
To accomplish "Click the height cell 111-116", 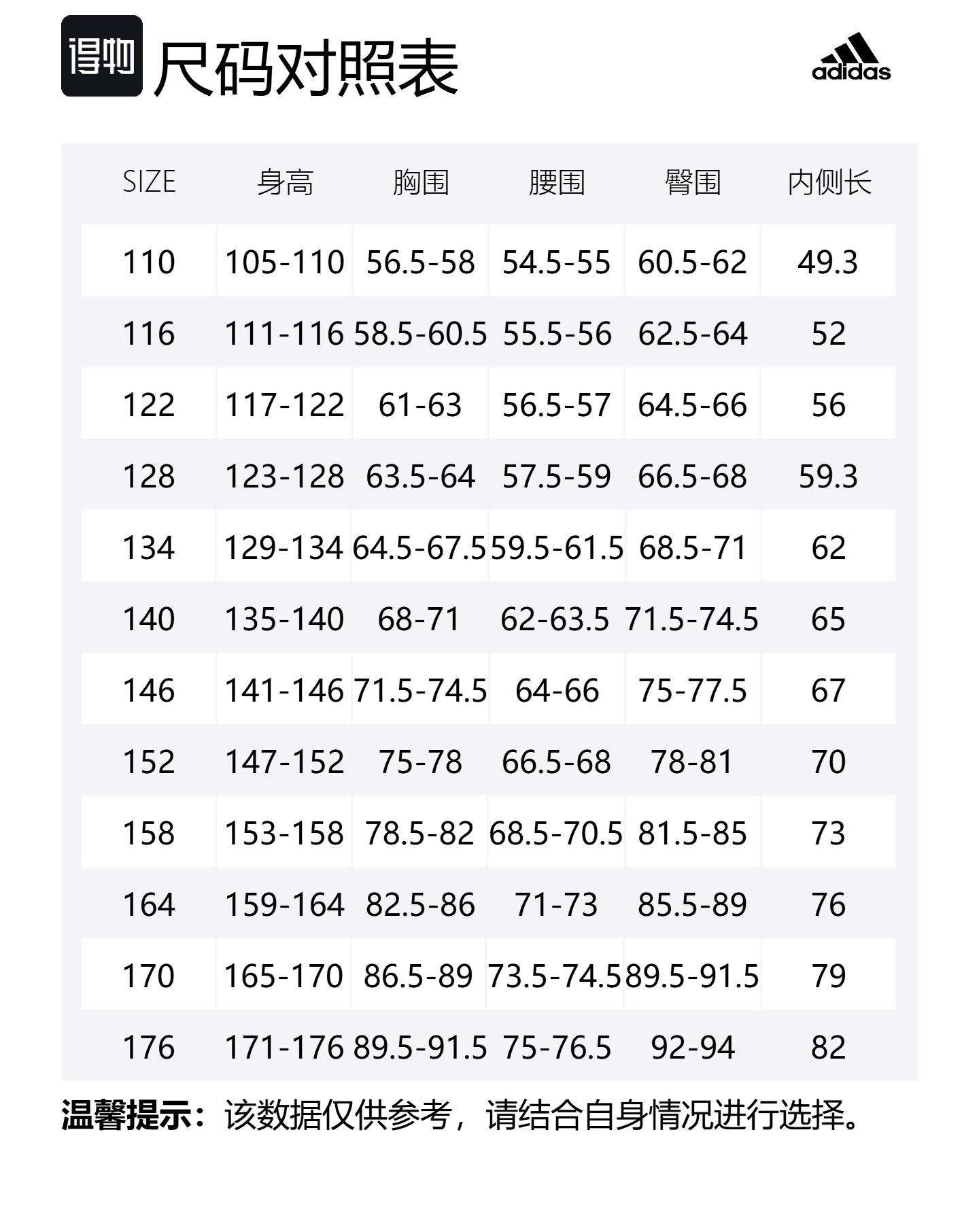I will [285, 334].
